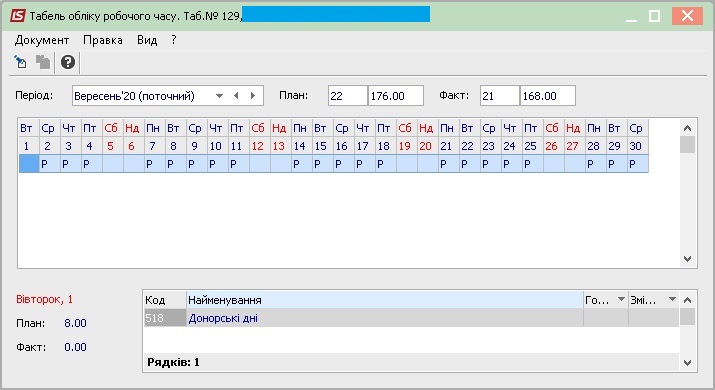Image resolution: width=715 pixels, height=390 pixels.
Task: Click the План days field 22
Action: coord(347,96)
